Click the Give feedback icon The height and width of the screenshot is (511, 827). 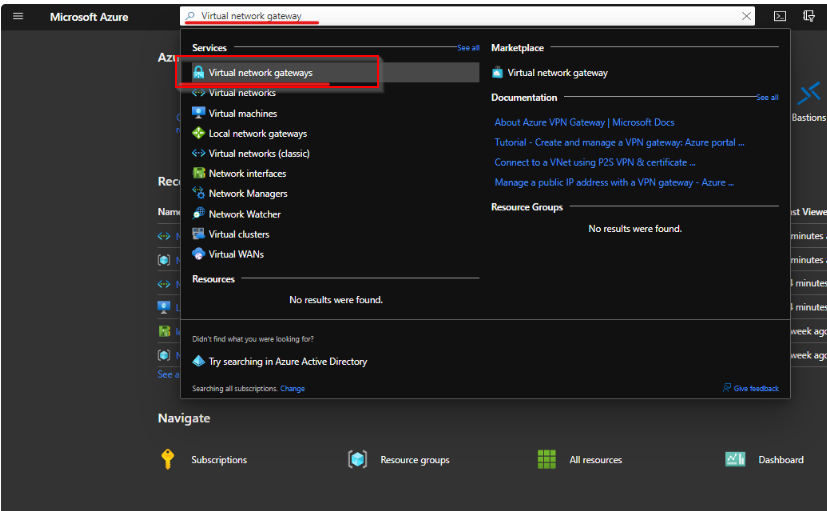click(x=727, y=388)
